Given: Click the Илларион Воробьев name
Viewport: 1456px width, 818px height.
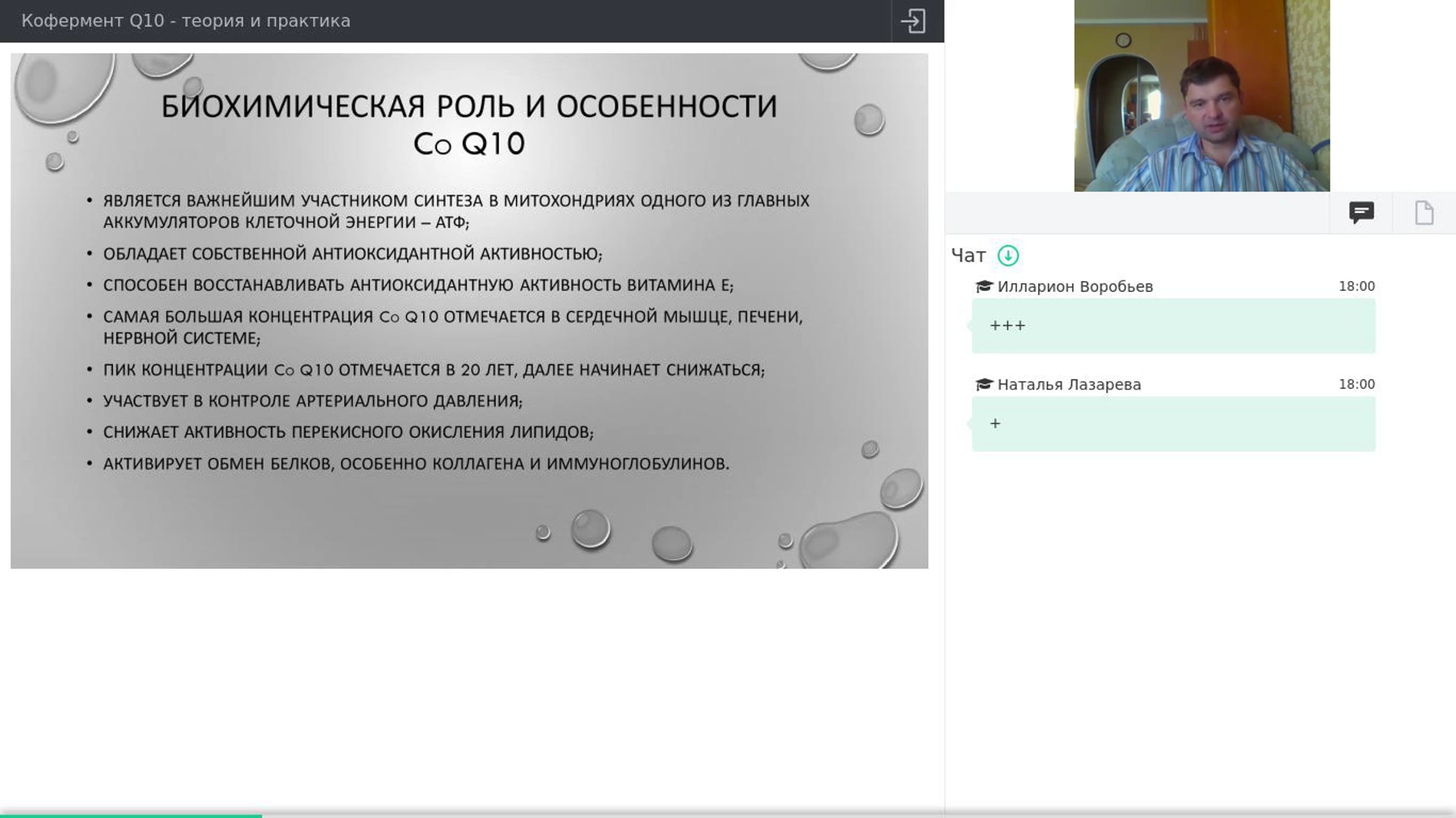Looking at the screenshot, I should tap(1075, 286).
